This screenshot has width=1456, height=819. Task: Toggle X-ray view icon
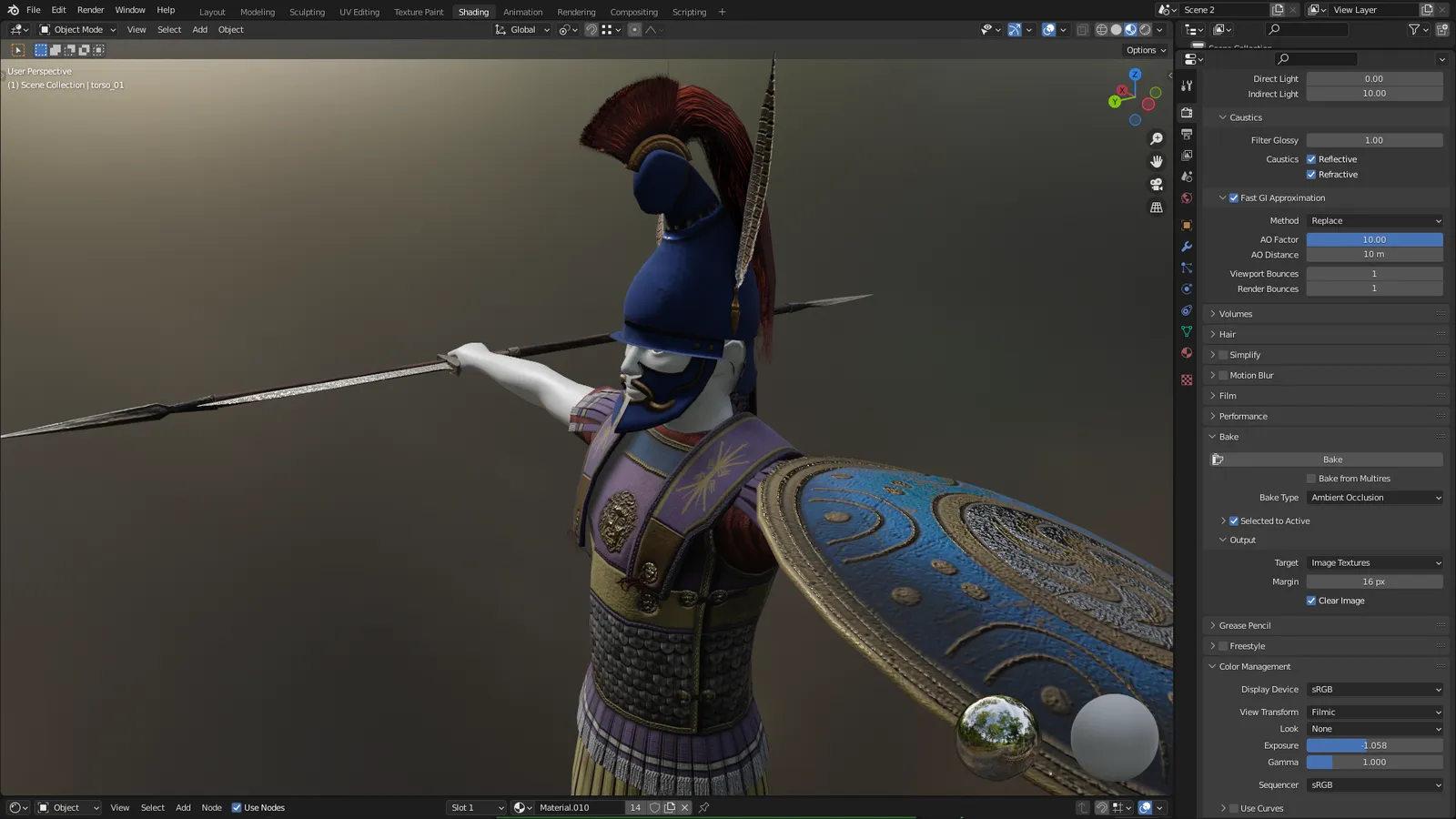tap(1082, 30)
